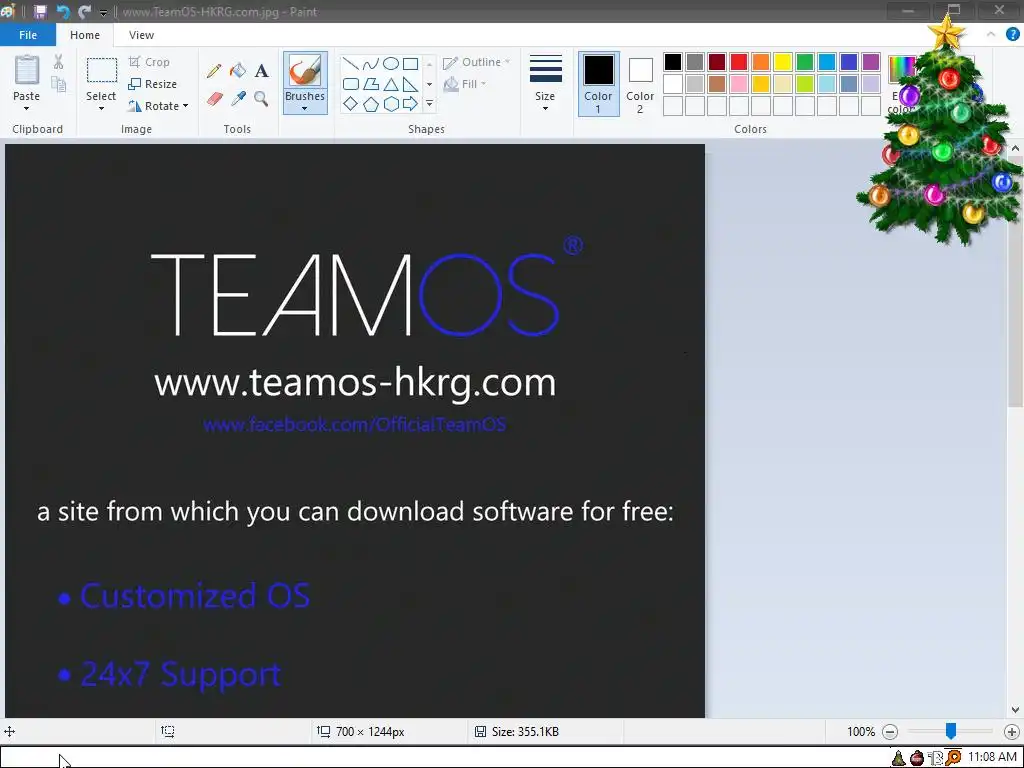Expand the Paste options arrow
Viewport: 1024px width, 768px height.
pos(27,108)
